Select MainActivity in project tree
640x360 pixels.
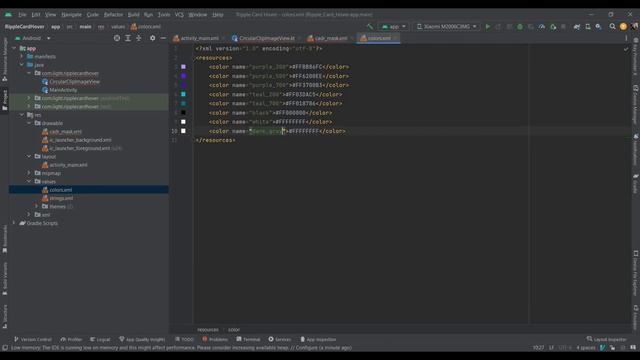(63, 90)
